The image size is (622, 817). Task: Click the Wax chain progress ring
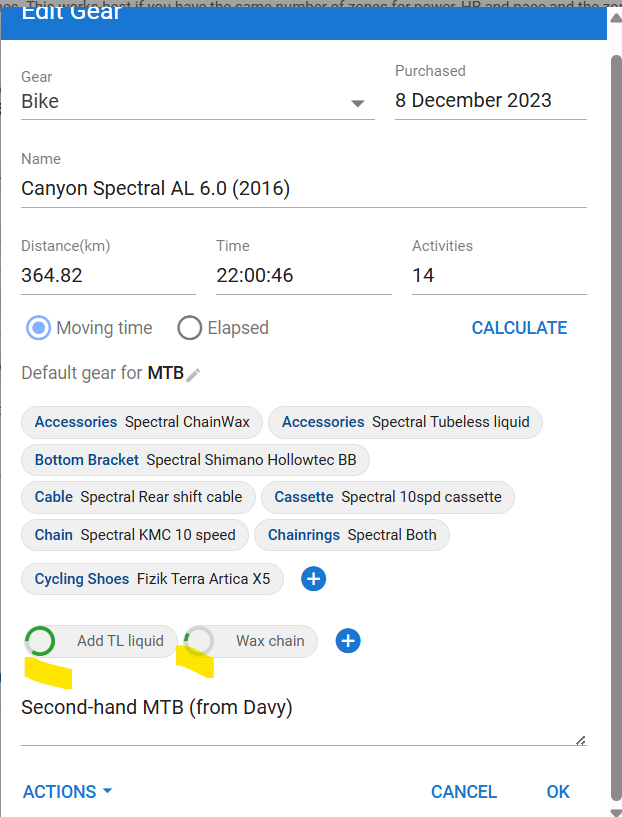tap(200, 641)
